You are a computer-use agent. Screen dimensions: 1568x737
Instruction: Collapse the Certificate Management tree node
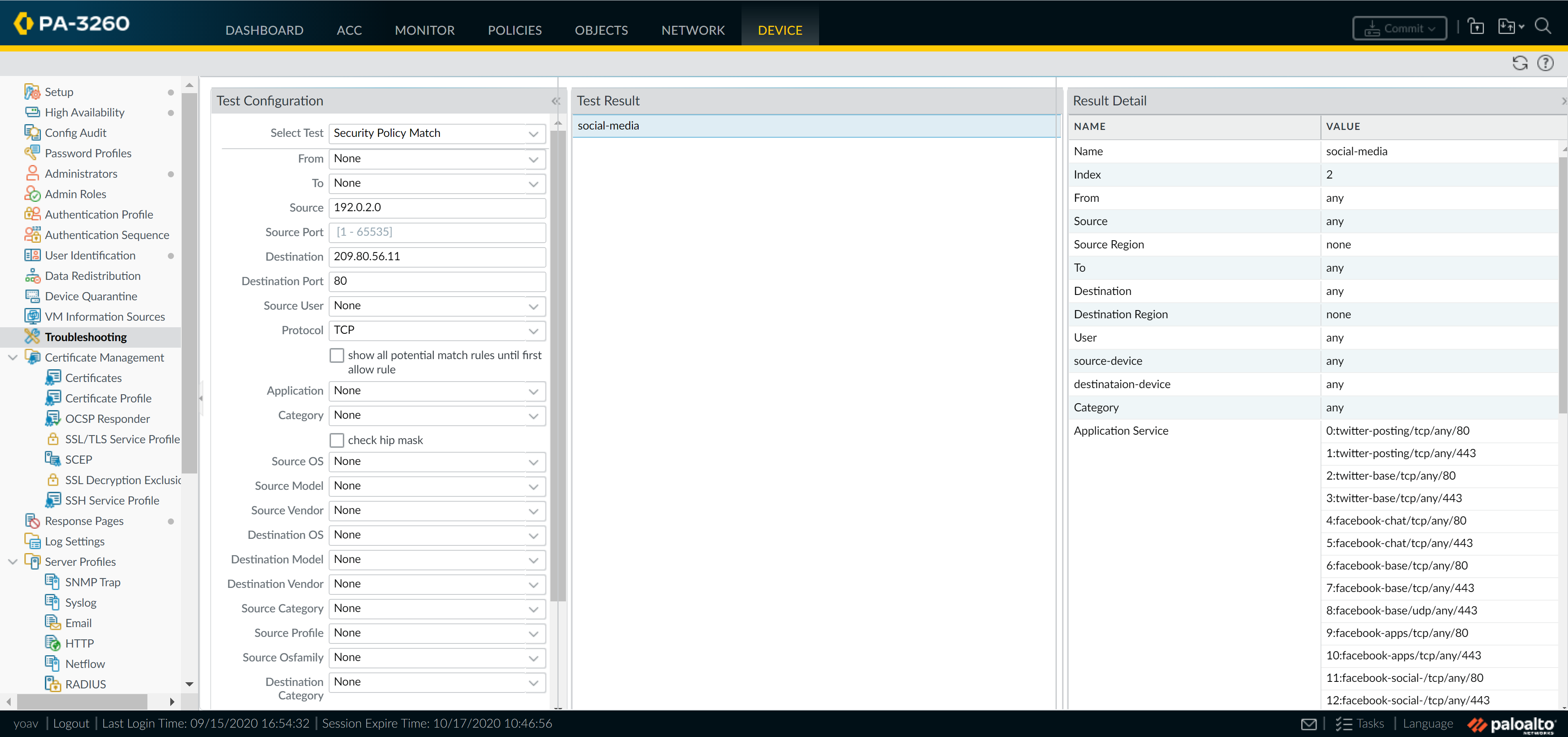coord(12,357)
